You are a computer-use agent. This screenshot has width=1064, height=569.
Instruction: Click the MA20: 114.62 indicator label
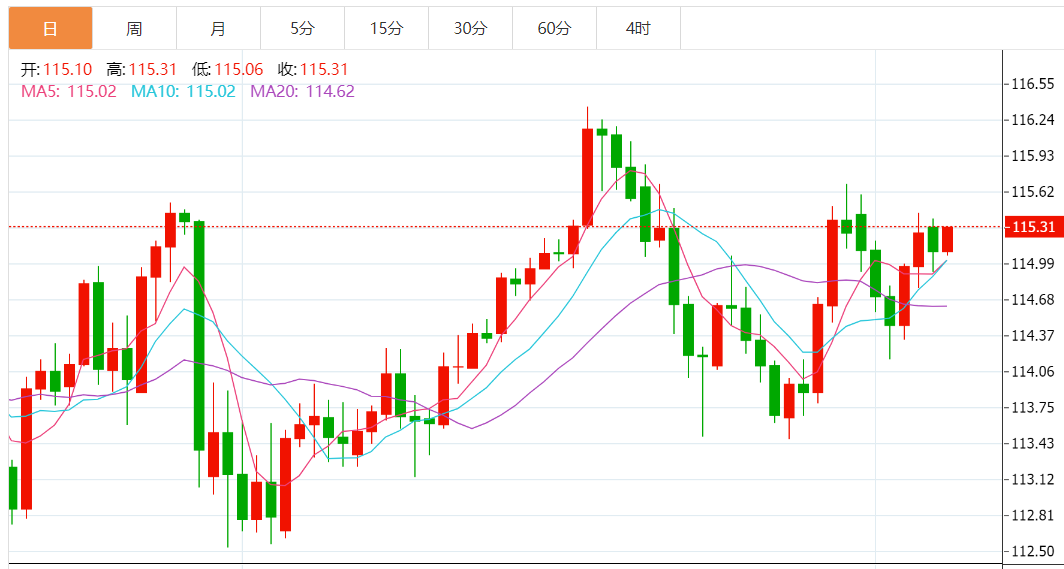[x=303, y=91]
